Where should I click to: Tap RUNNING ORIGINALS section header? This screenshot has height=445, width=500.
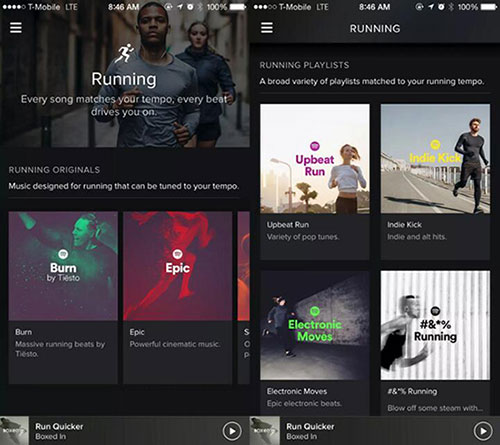tap(54, 170)
